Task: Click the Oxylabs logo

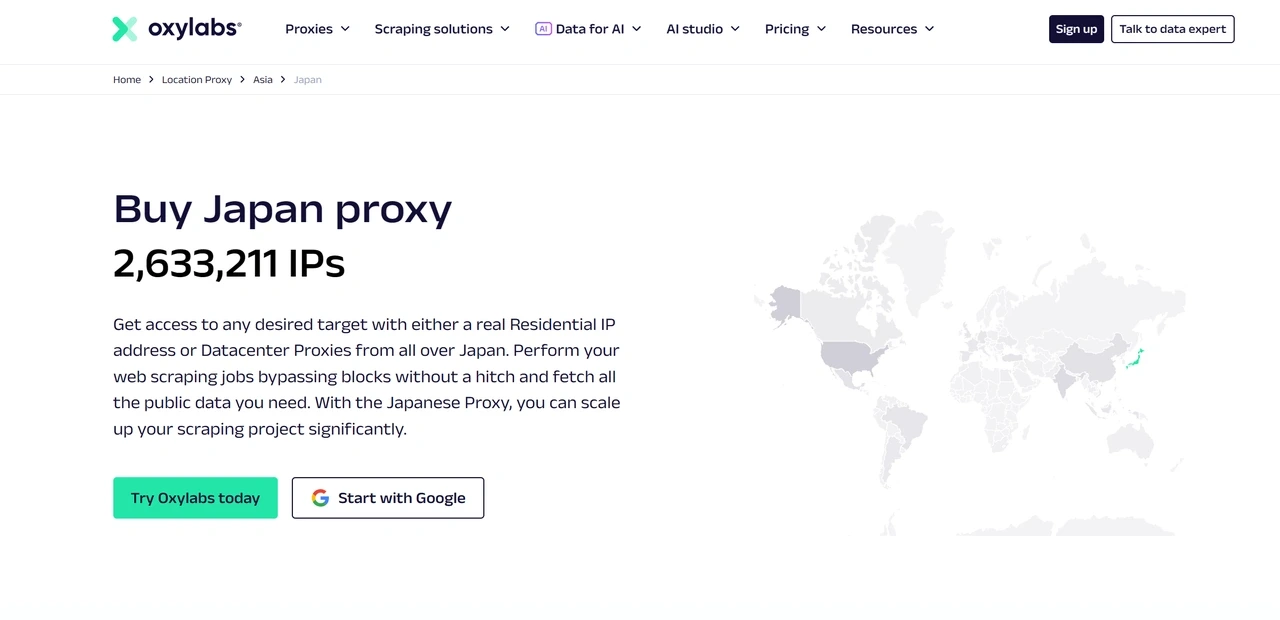Action: tap(176, 28)
